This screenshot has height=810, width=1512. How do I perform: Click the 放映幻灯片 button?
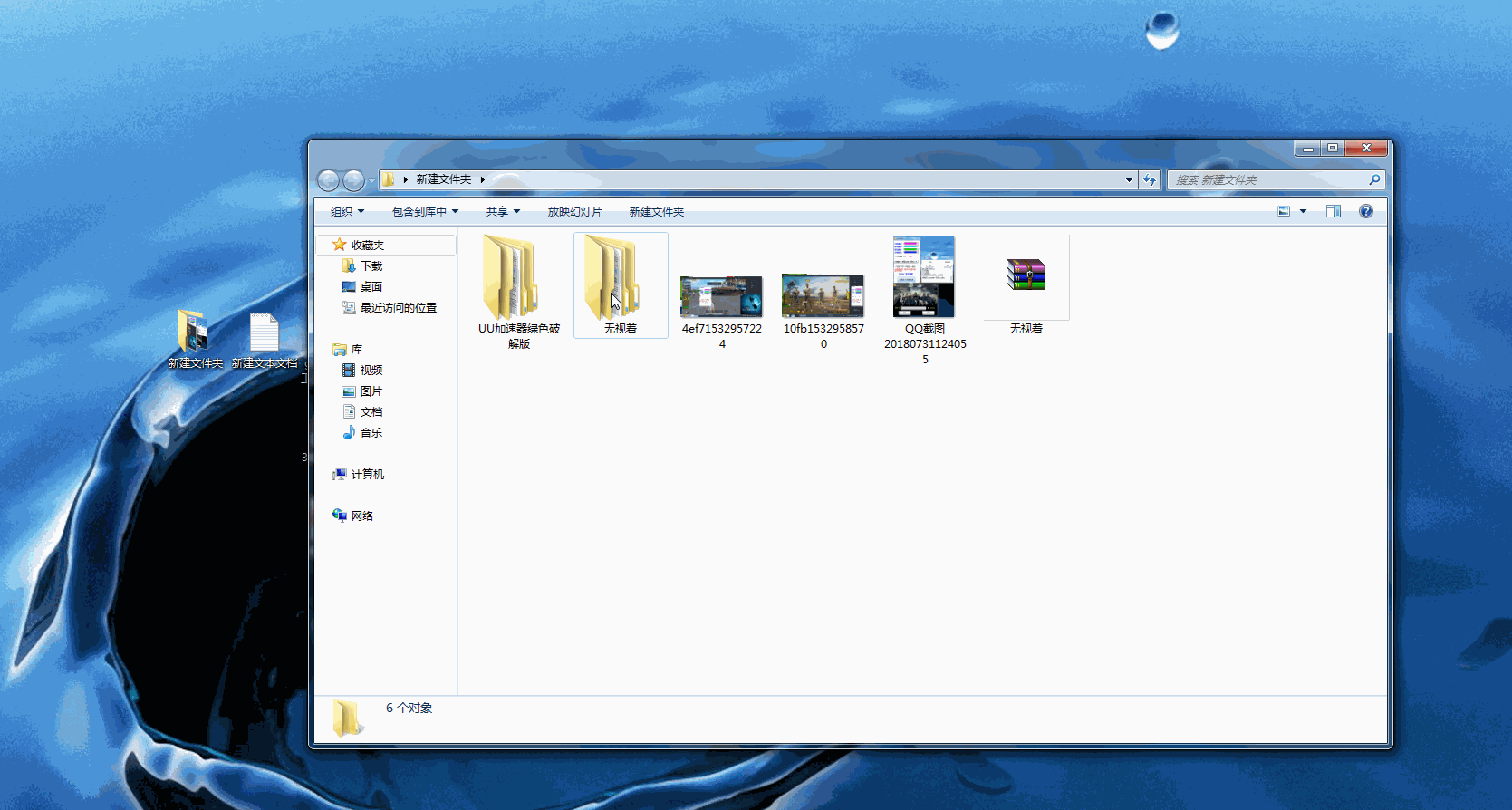pyautogui.click(x=574, y=211)
